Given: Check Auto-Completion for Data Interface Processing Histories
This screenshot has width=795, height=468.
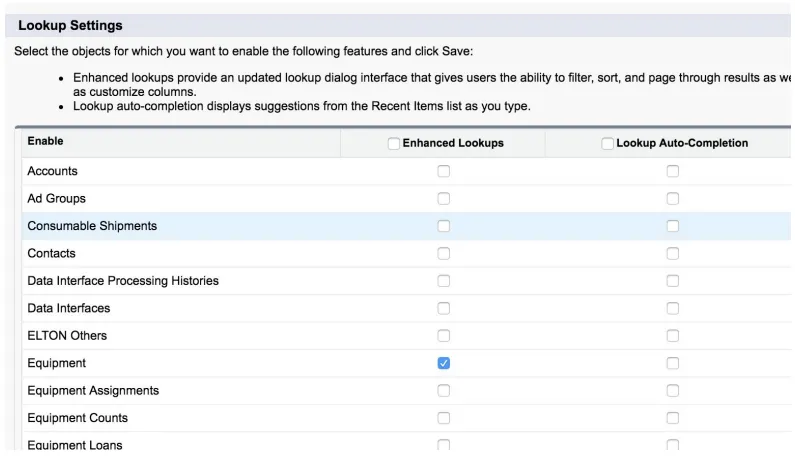Looking at the screenshot, I should coord(673,281).
